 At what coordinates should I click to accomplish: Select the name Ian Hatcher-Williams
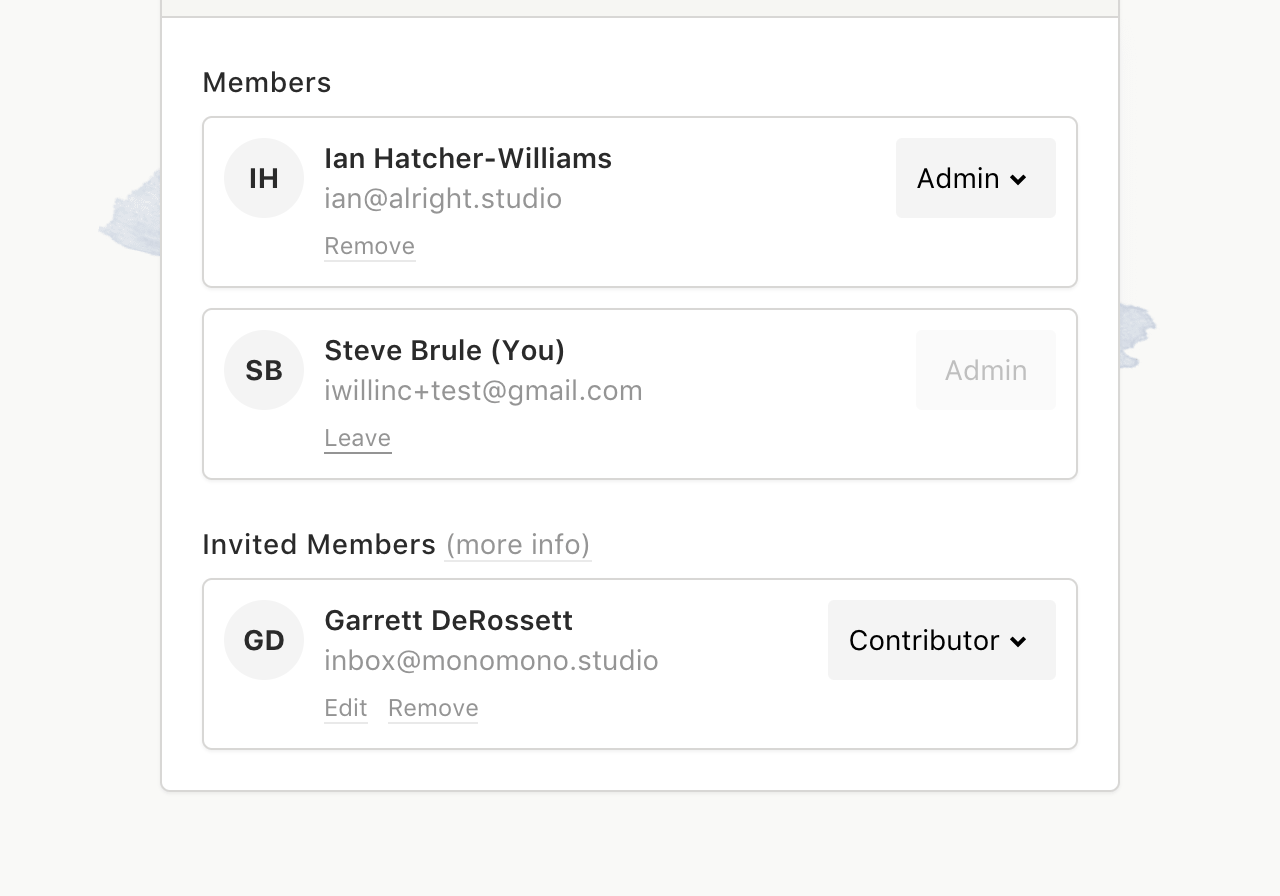[x=468, y=158]
